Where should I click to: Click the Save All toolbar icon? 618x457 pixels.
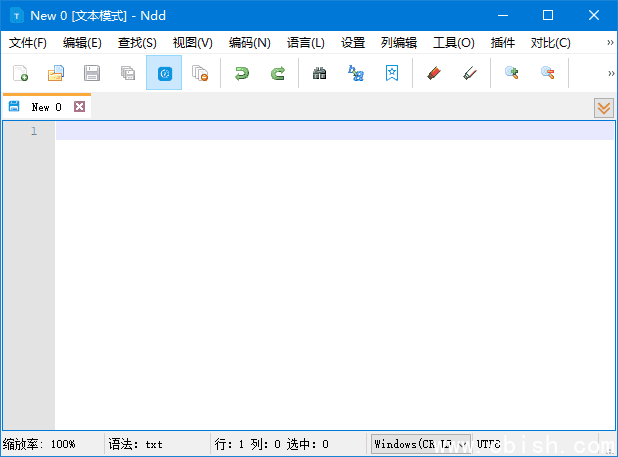point(128,73)
